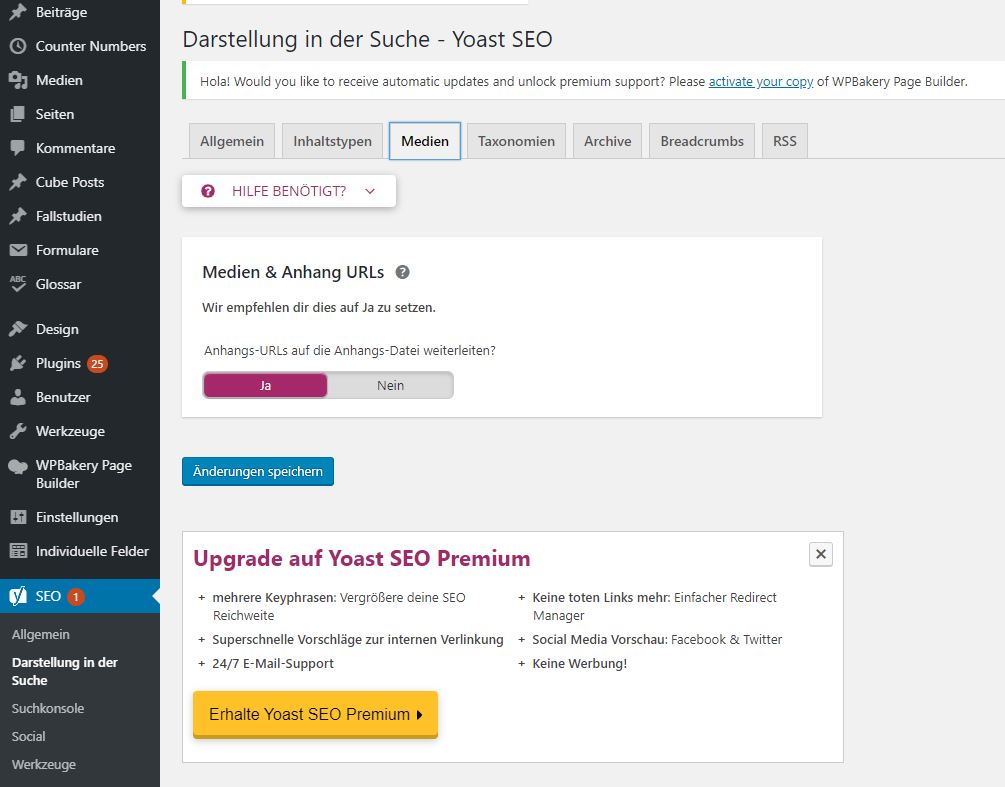The width and height of the screenshot is (1005, 787).
Task: Expand the Hilfe benötigt? panel
Action: [x=289, y=191]
